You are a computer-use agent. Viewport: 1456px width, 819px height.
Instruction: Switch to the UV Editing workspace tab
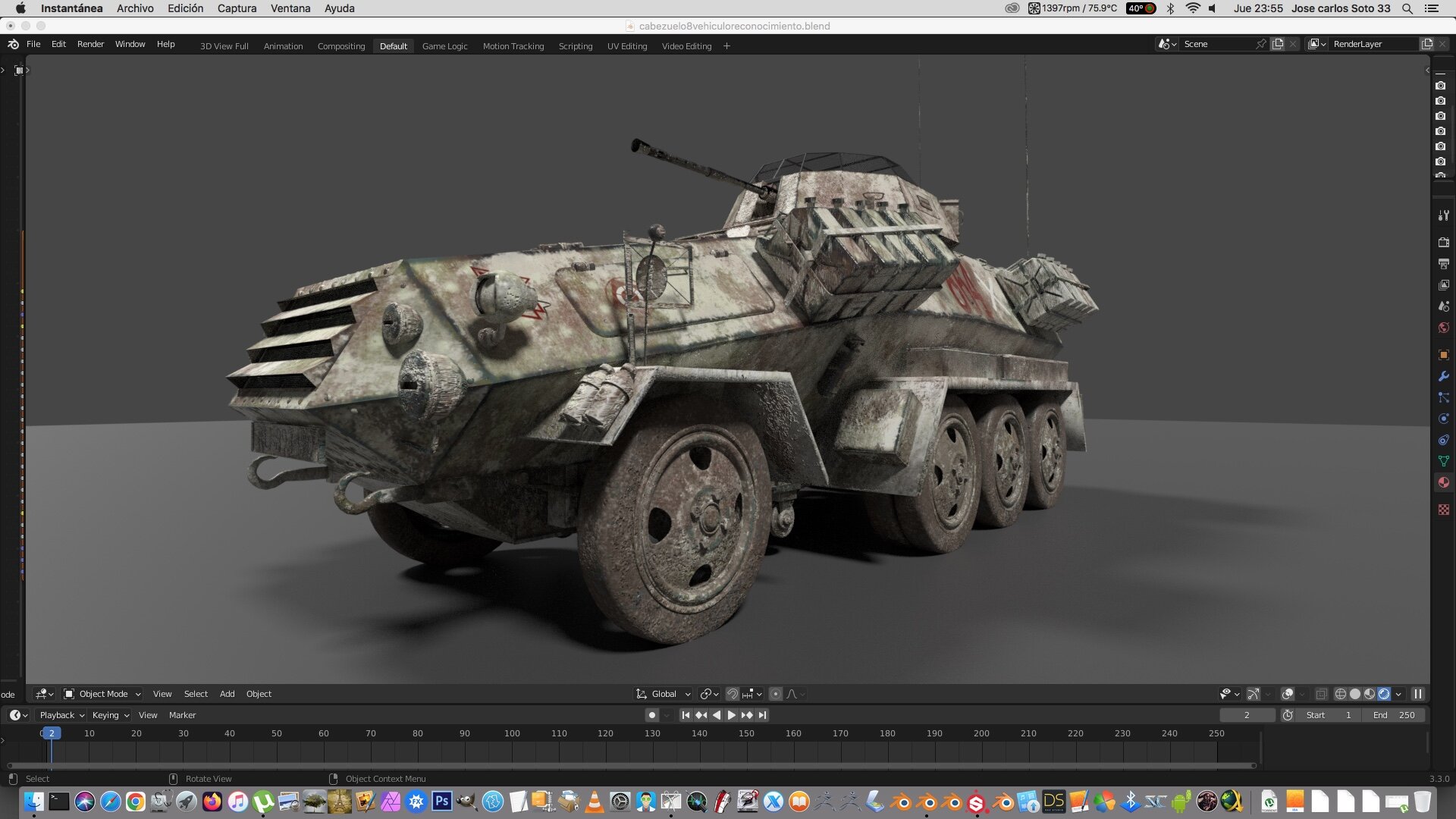(x=627, y=46)
